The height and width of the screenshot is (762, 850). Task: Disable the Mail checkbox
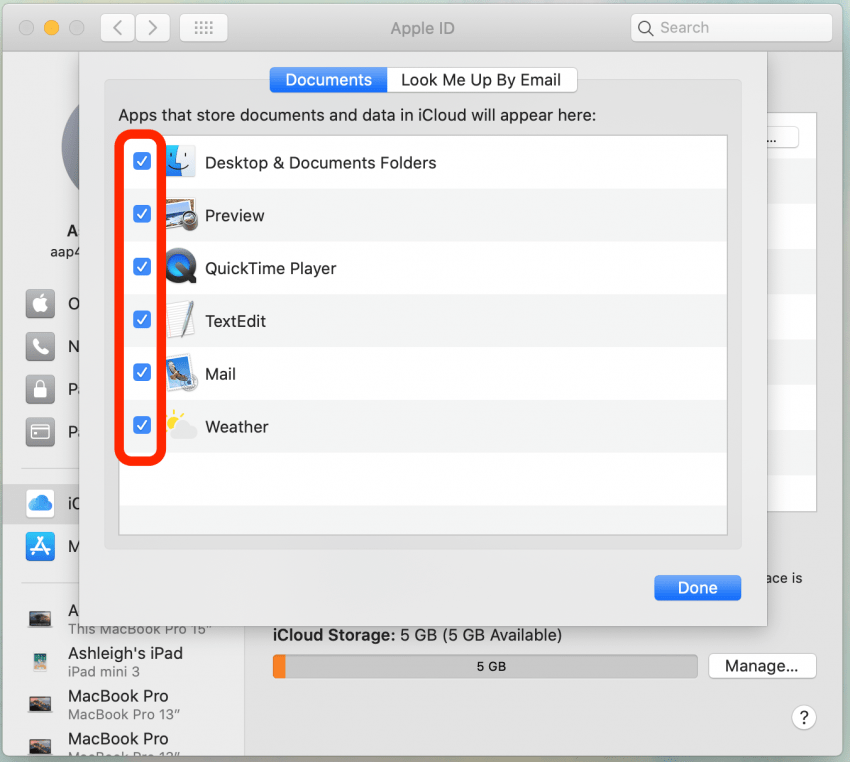142,372
